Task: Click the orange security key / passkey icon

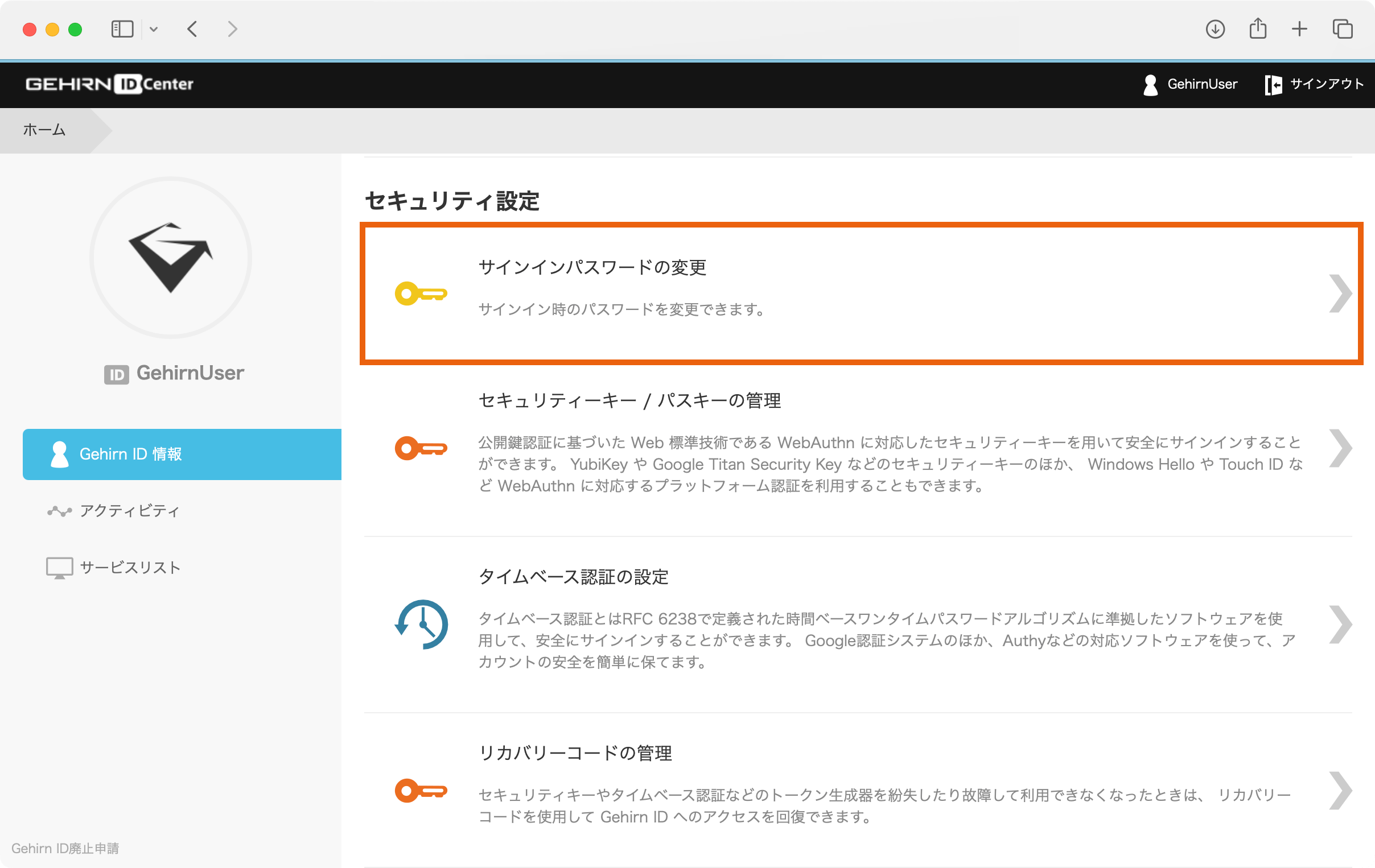Action: point(421,448)
